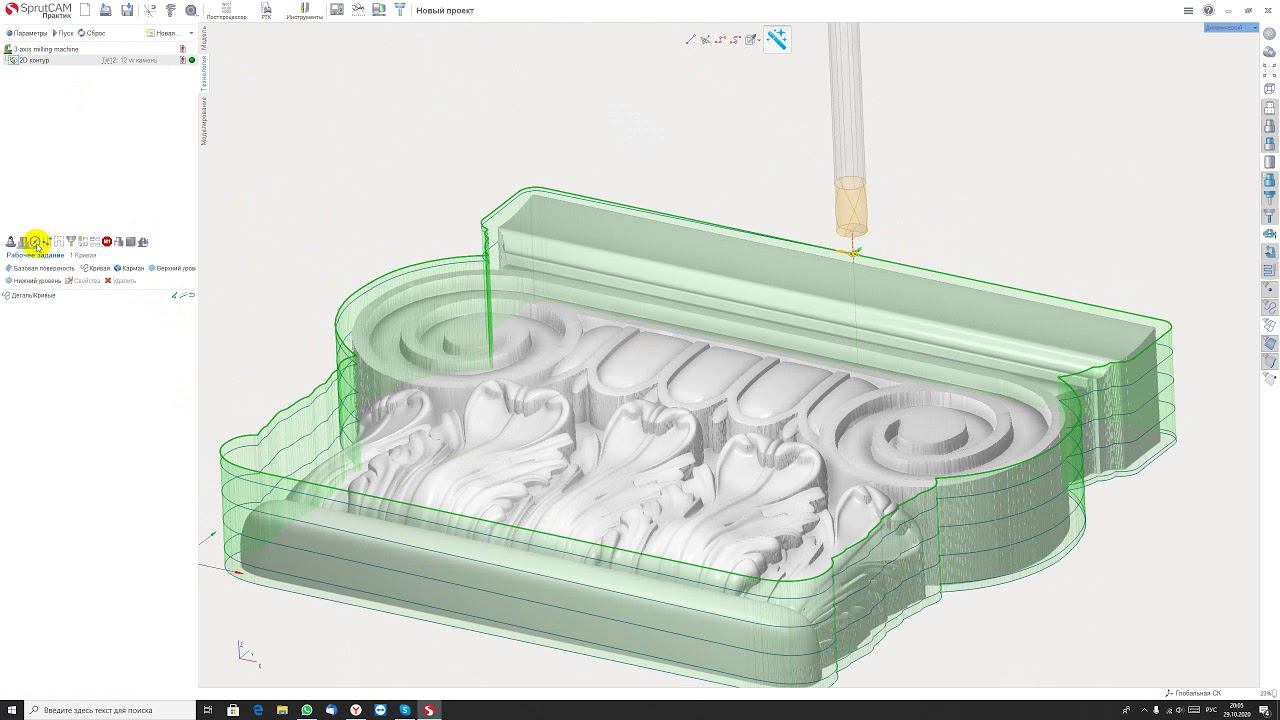Select the 2D контур operation
This screenshot has height=720, width=1280.
tap(33, 60)
